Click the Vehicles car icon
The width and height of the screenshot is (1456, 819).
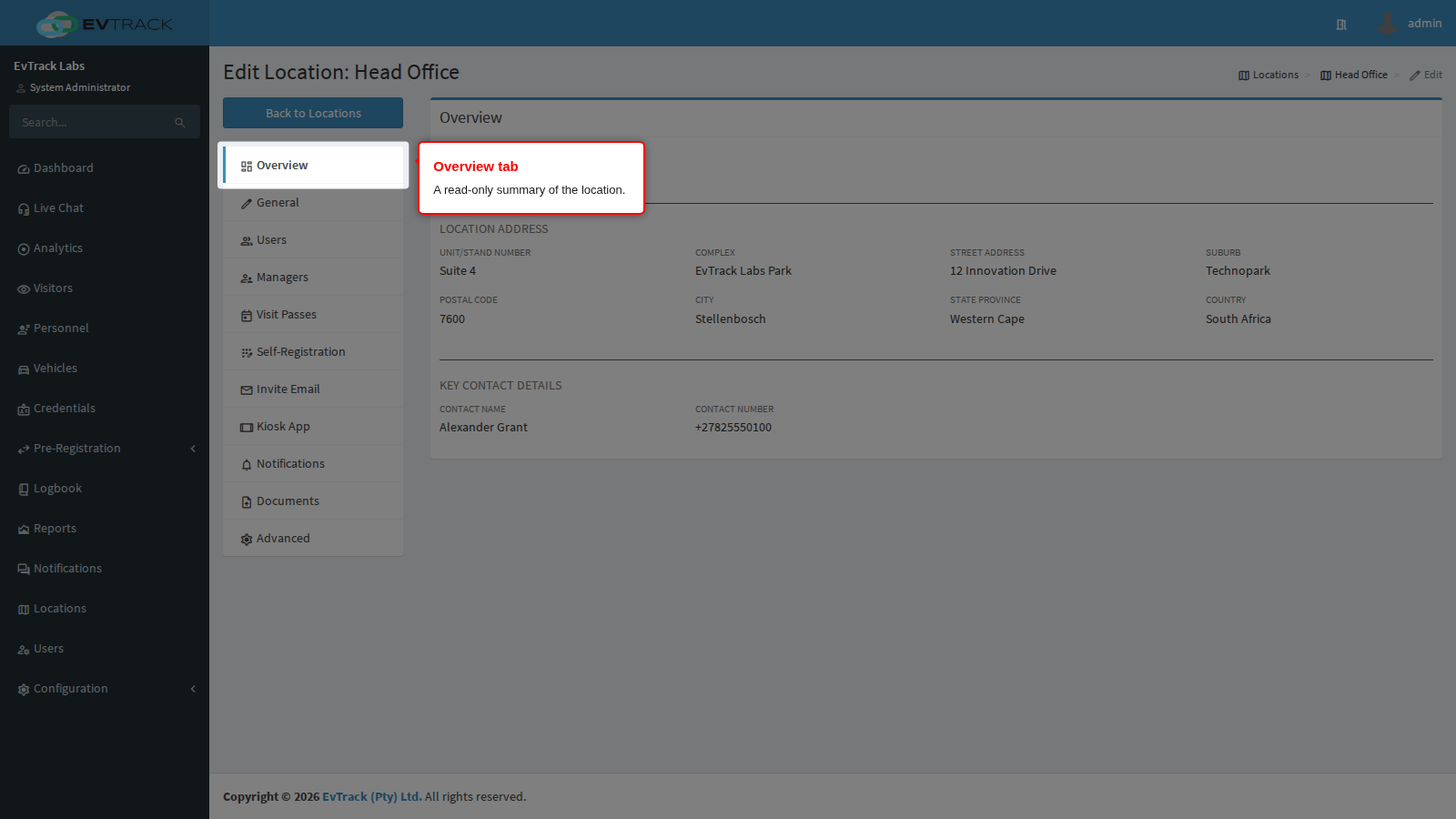pos(24,369)
